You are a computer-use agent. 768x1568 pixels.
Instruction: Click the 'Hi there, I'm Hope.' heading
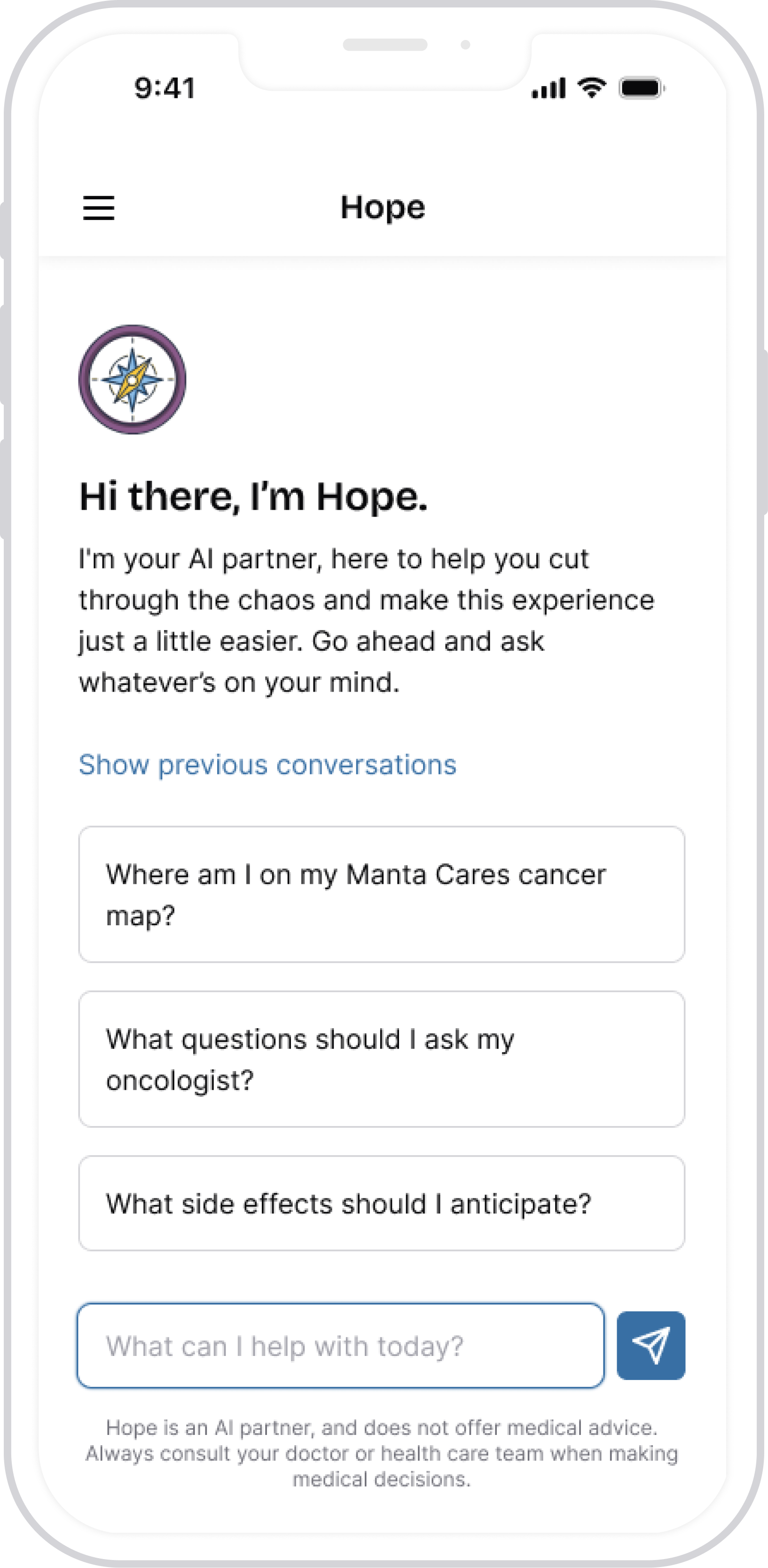(253, 496)
